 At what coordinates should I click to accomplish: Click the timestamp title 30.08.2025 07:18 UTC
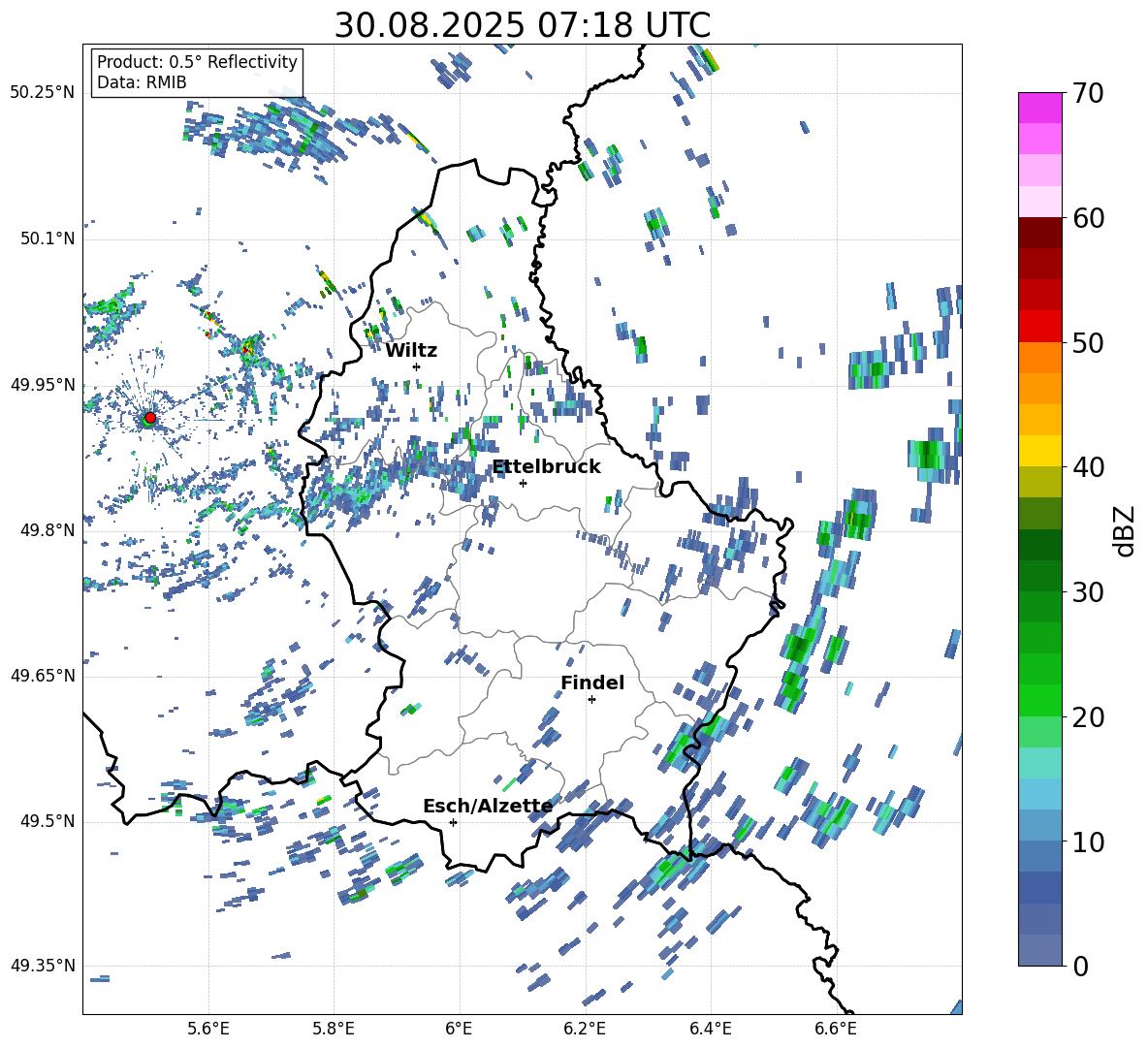pos(522,25)
